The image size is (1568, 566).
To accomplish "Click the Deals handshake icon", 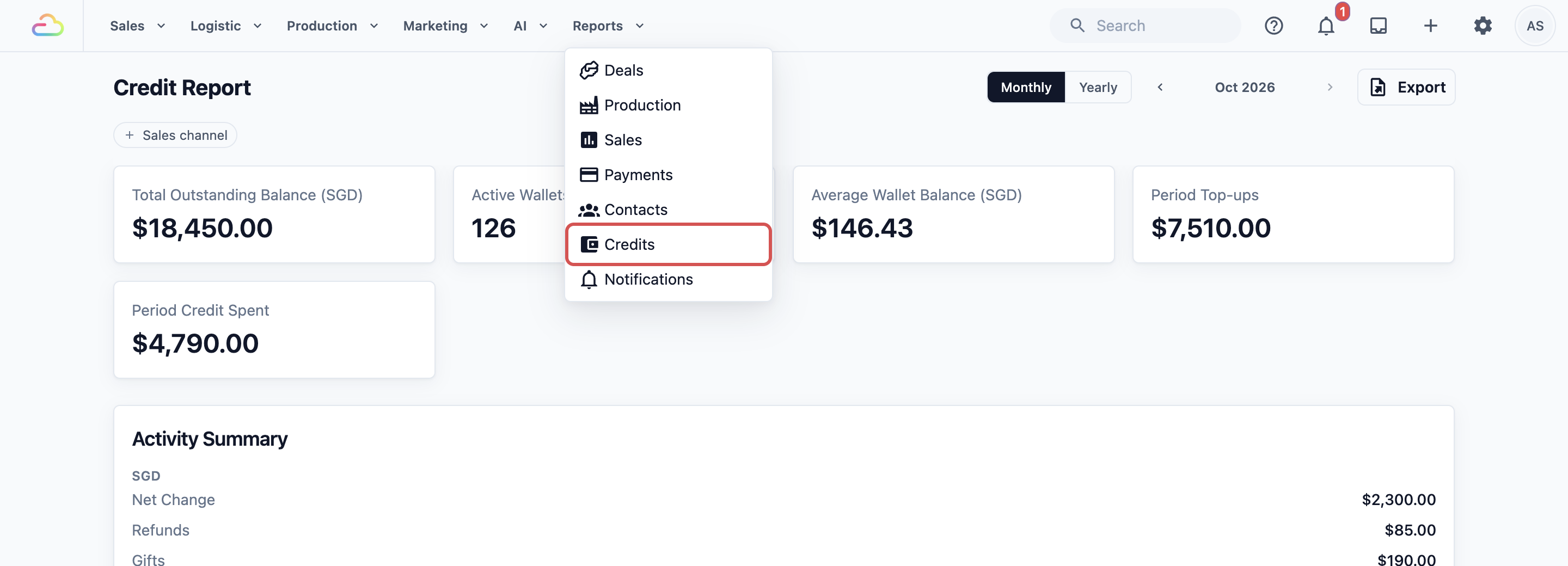I will click(589, 71).
